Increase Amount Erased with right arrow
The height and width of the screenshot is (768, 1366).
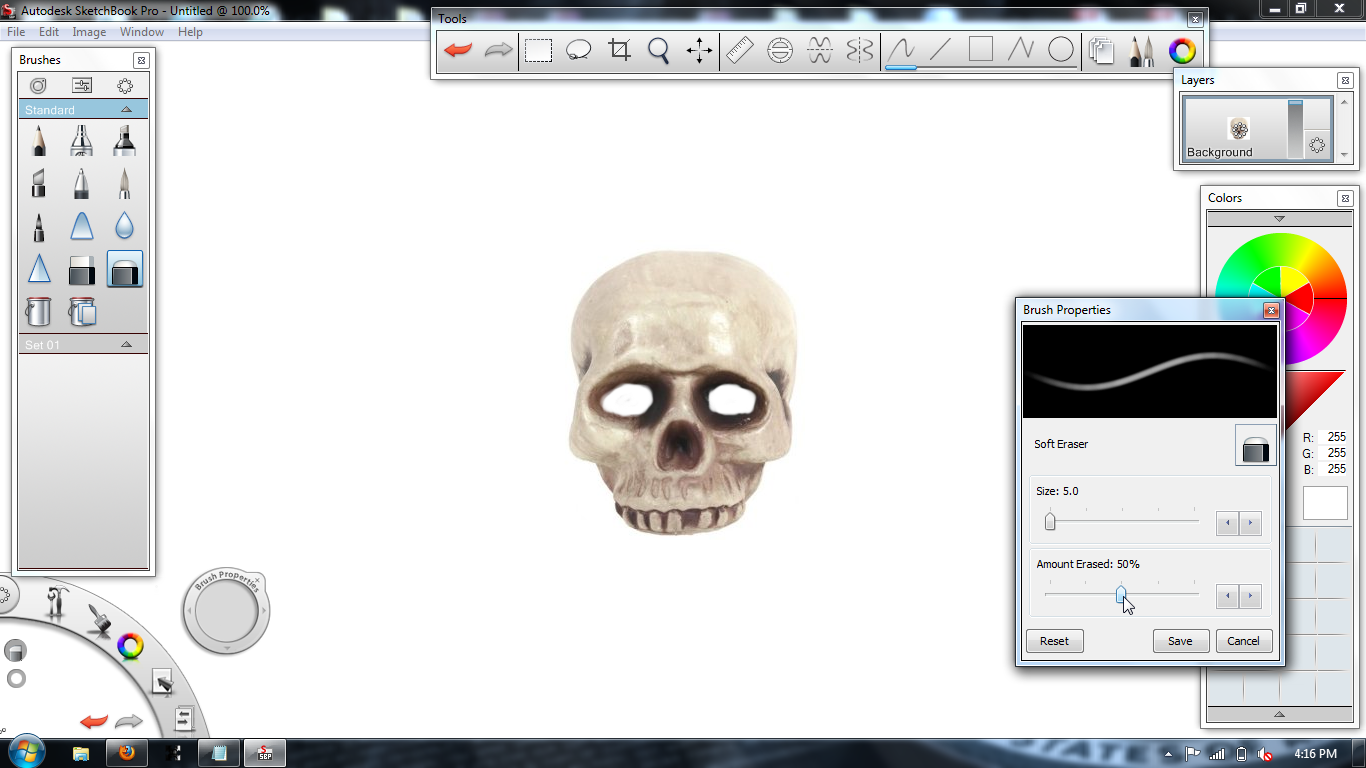click(x=1250, y=596)
